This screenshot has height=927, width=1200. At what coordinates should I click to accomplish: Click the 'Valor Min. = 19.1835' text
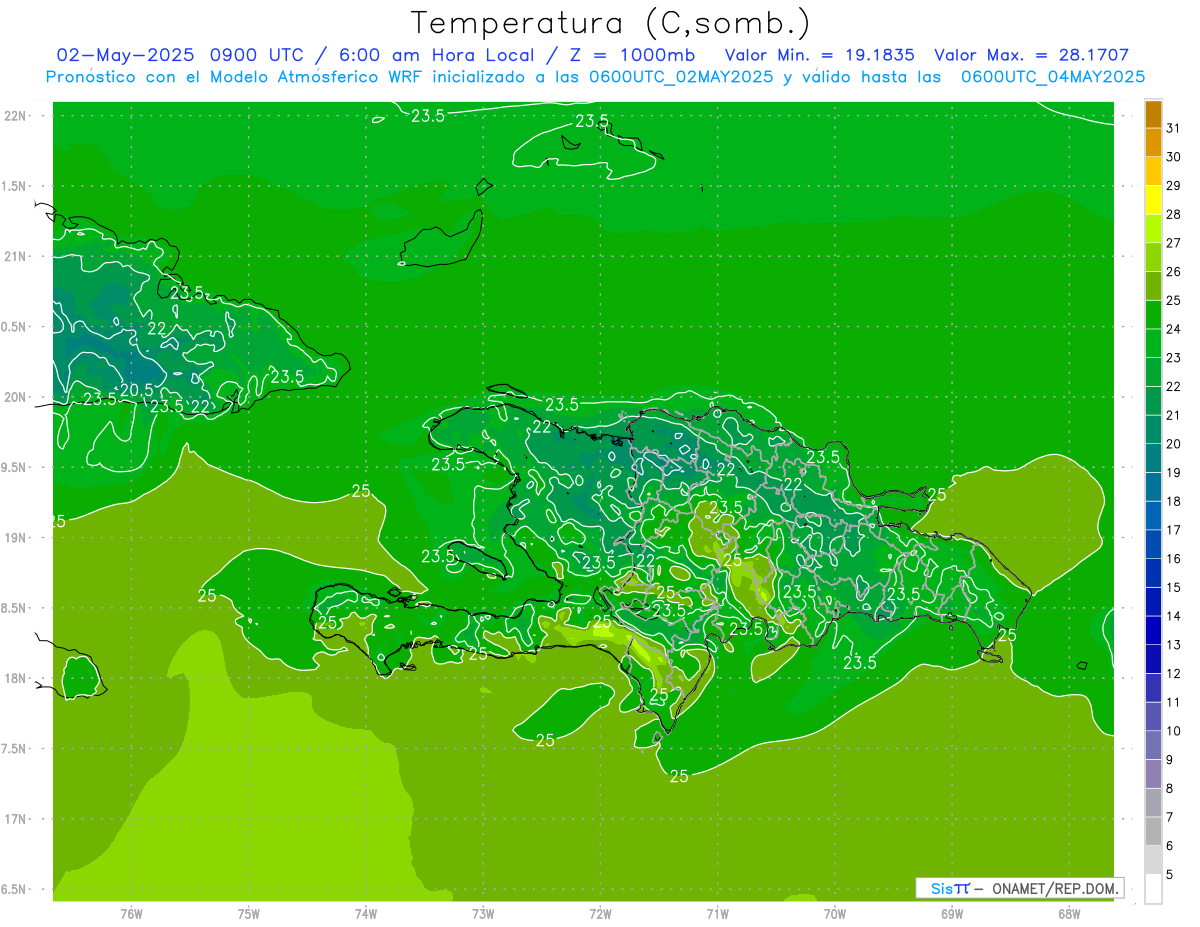pyautogui.click(x=819, y=55)
